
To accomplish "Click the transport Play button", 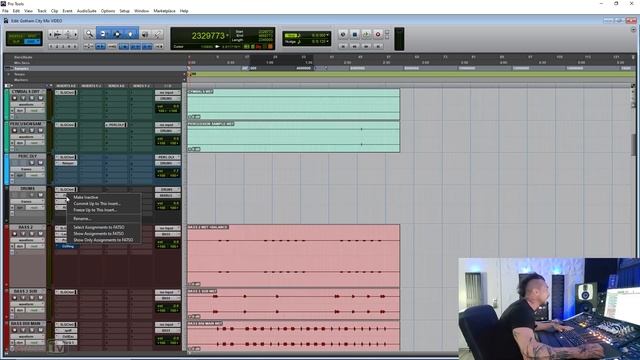I will coord(366,35).
